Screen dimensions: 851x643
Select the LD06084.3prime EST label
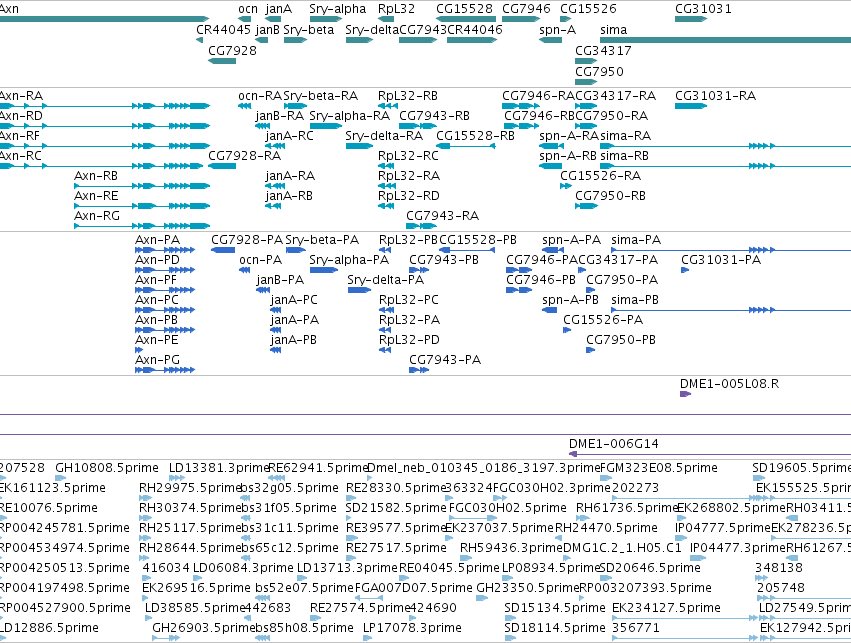pos(243,568)
